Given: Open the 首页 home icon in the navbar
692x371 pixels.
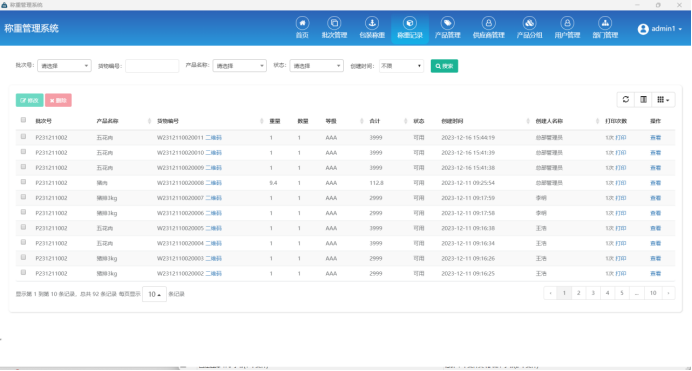Looking at the screenshot, I should (302, 23).
